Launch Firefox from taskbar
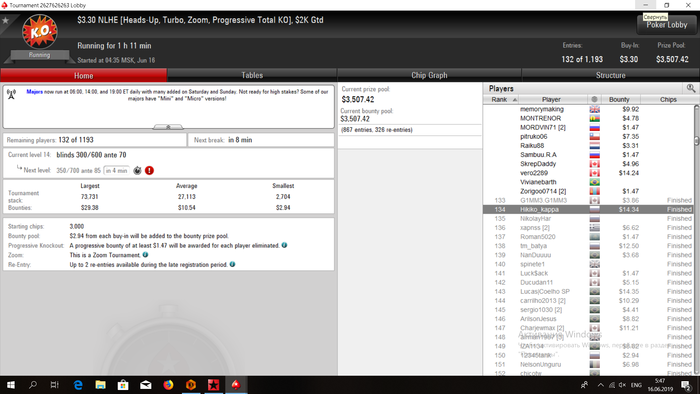This screenshot has height=394, width=700. point(168,385)
